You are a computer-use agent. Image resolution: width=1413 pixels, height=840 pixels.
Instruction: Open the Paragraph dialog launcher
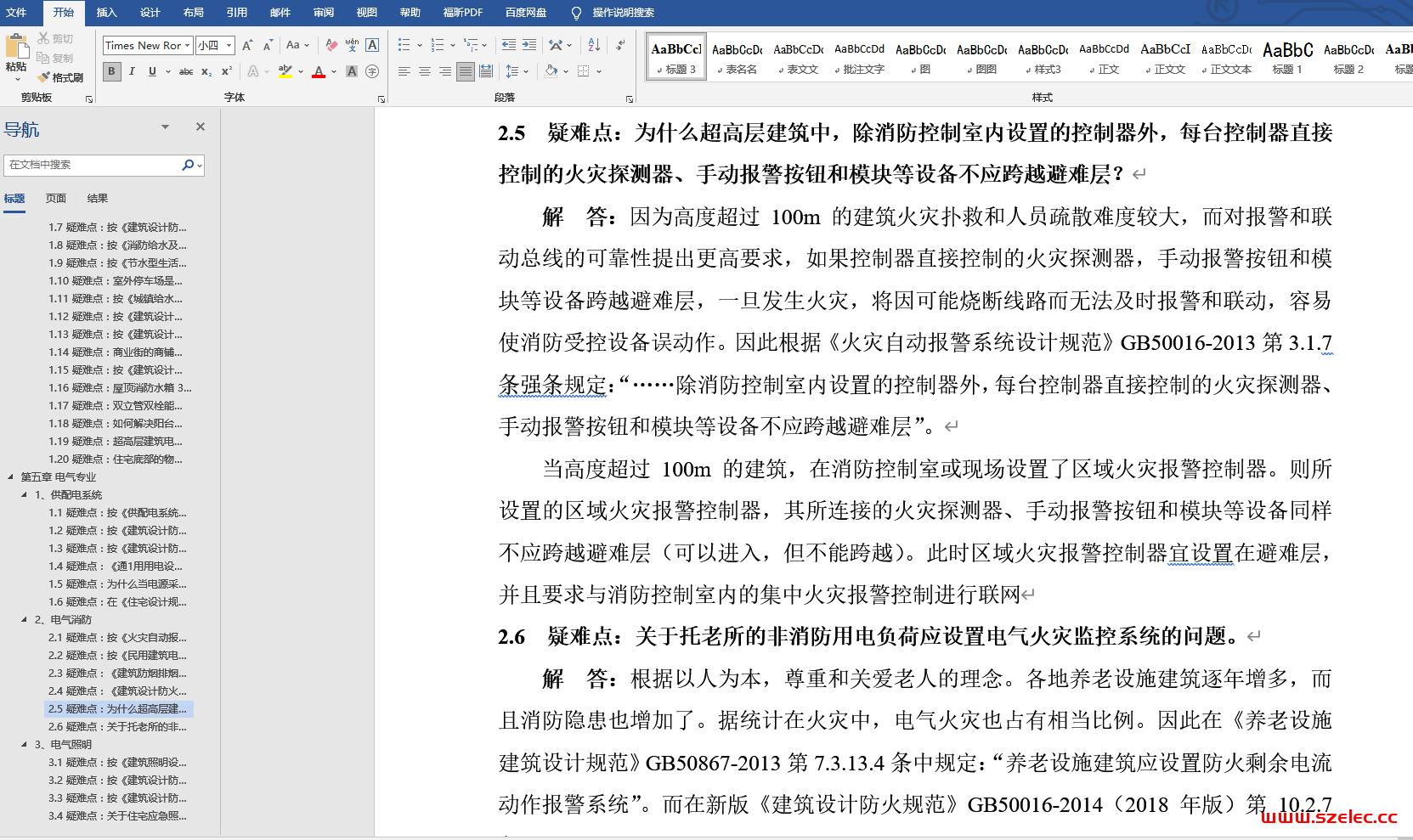point(630,99)
